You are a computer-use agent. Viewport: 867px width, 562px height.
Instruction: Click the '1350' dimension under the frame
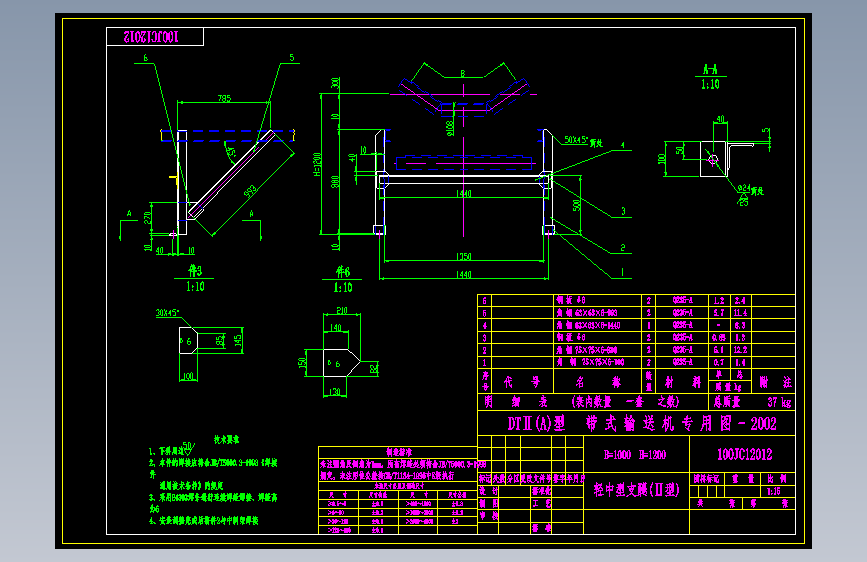[x=463, y=257]
